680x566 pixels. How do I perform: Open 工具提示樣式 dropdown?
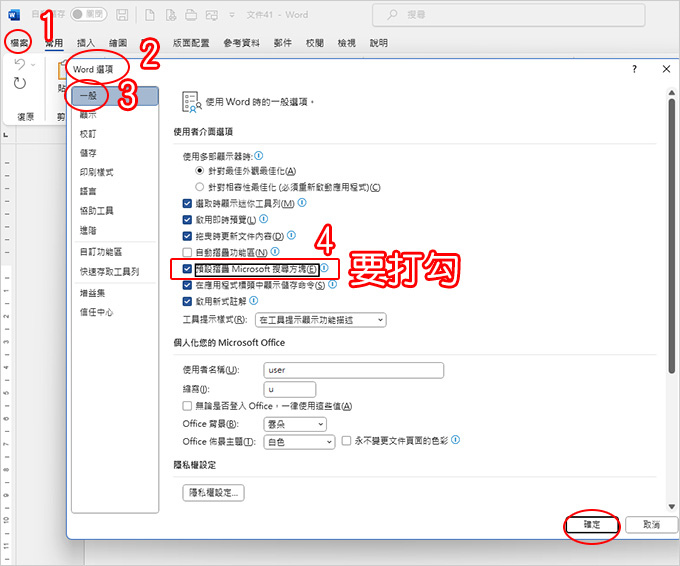coord(321,320)
